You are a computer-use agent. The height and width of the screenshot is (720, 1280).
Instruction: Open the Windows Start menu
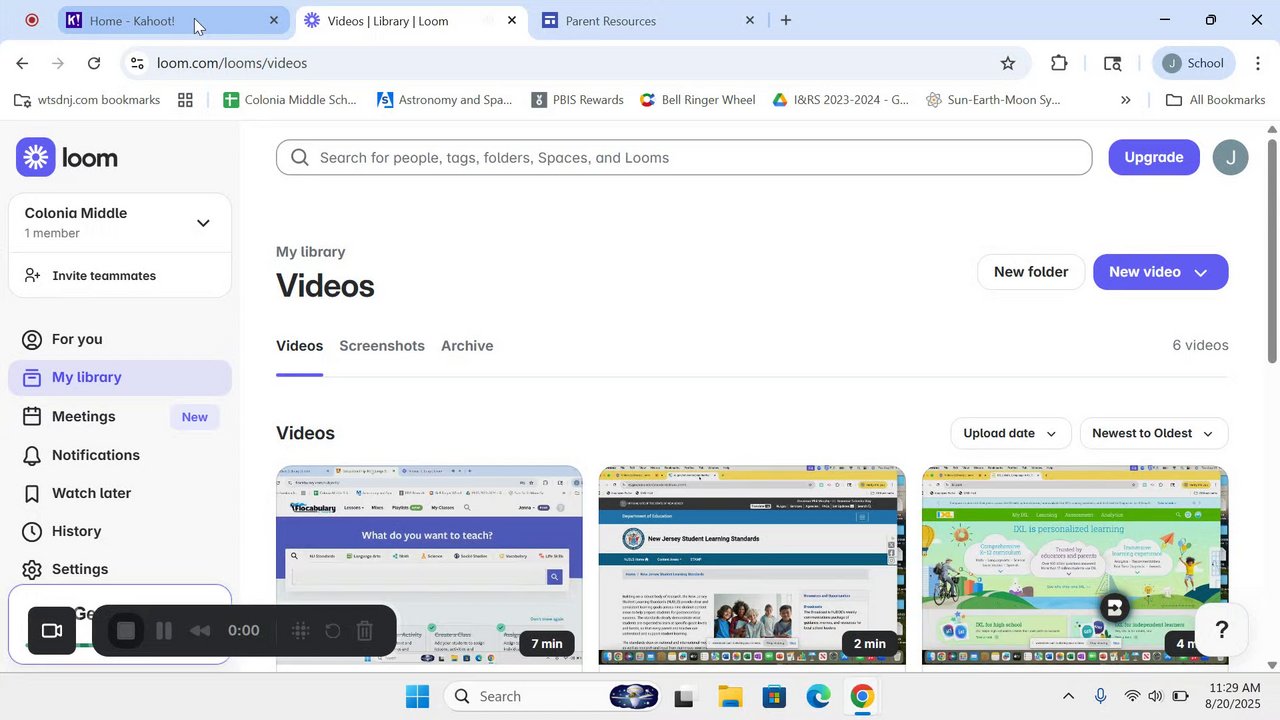[417, 696]
